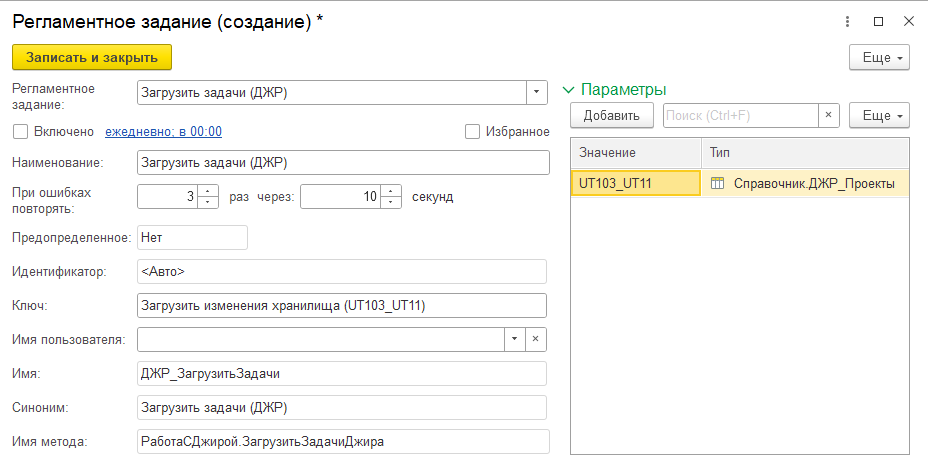Click into the Наименование text field
This screenshot has height=456, width=928.
[343, 162]
